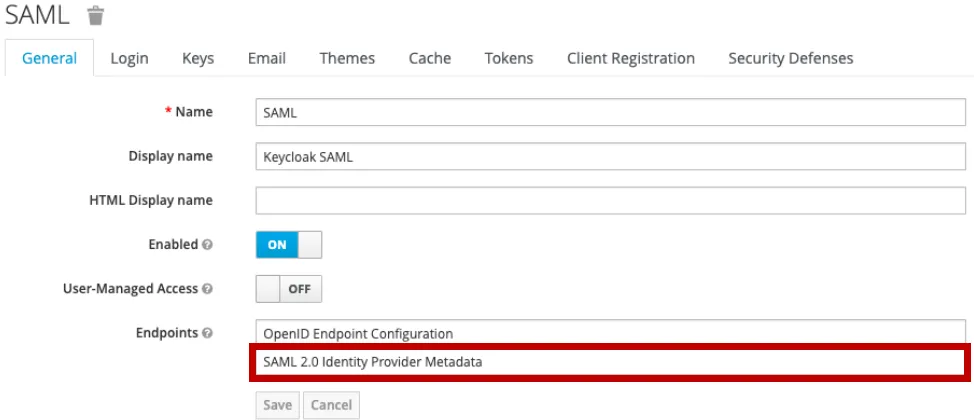Go to Security Defenses tab

pos(790,59)
